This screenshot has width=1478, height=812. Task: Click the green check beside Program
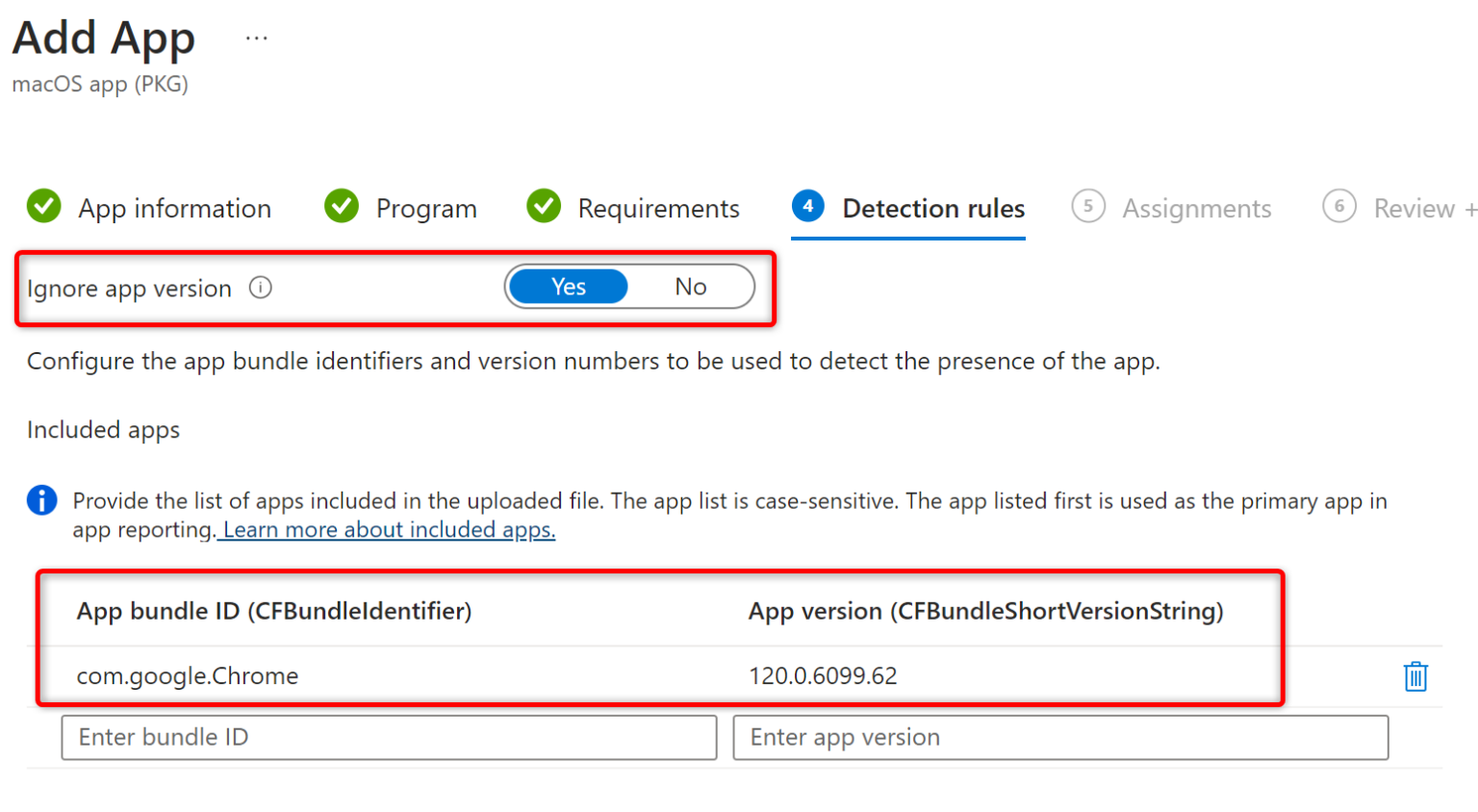tap(342, 206)
